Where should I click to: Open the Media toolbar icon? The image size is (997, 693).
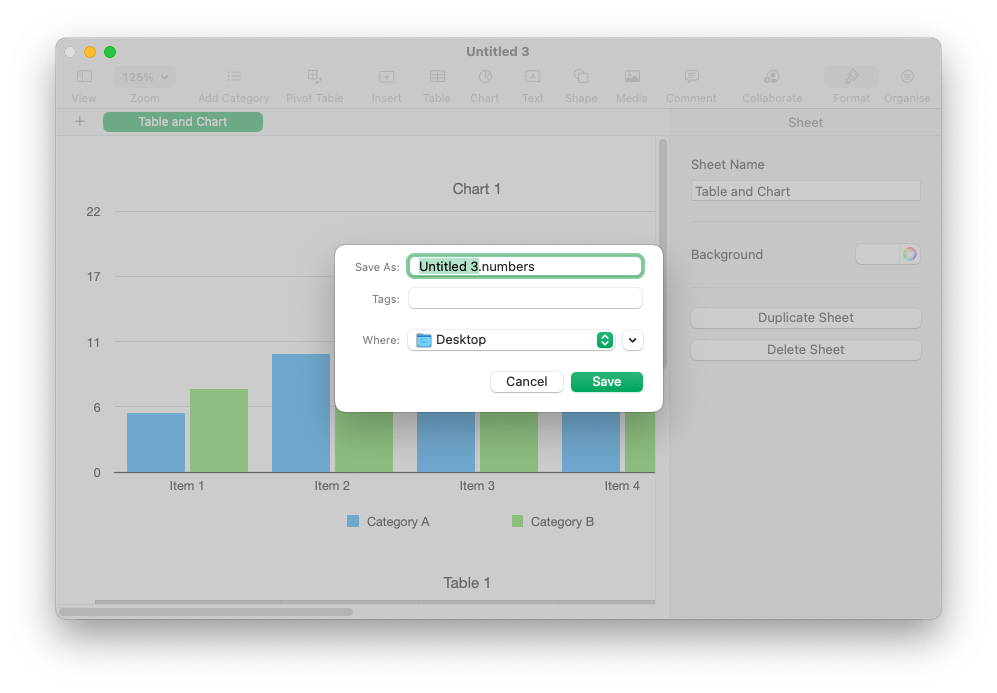tap(632, 77)
